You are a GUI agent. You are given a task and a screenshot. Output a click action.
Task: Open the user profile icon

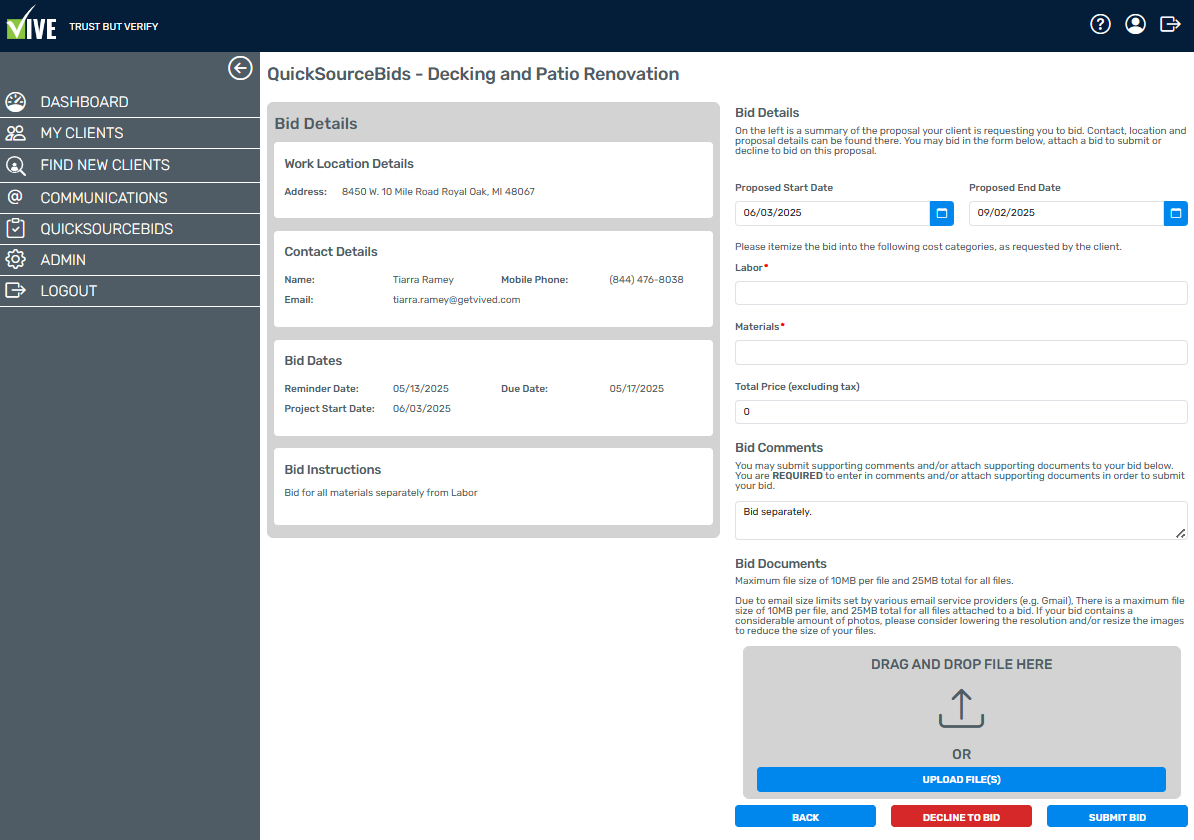pos(1135,24)
